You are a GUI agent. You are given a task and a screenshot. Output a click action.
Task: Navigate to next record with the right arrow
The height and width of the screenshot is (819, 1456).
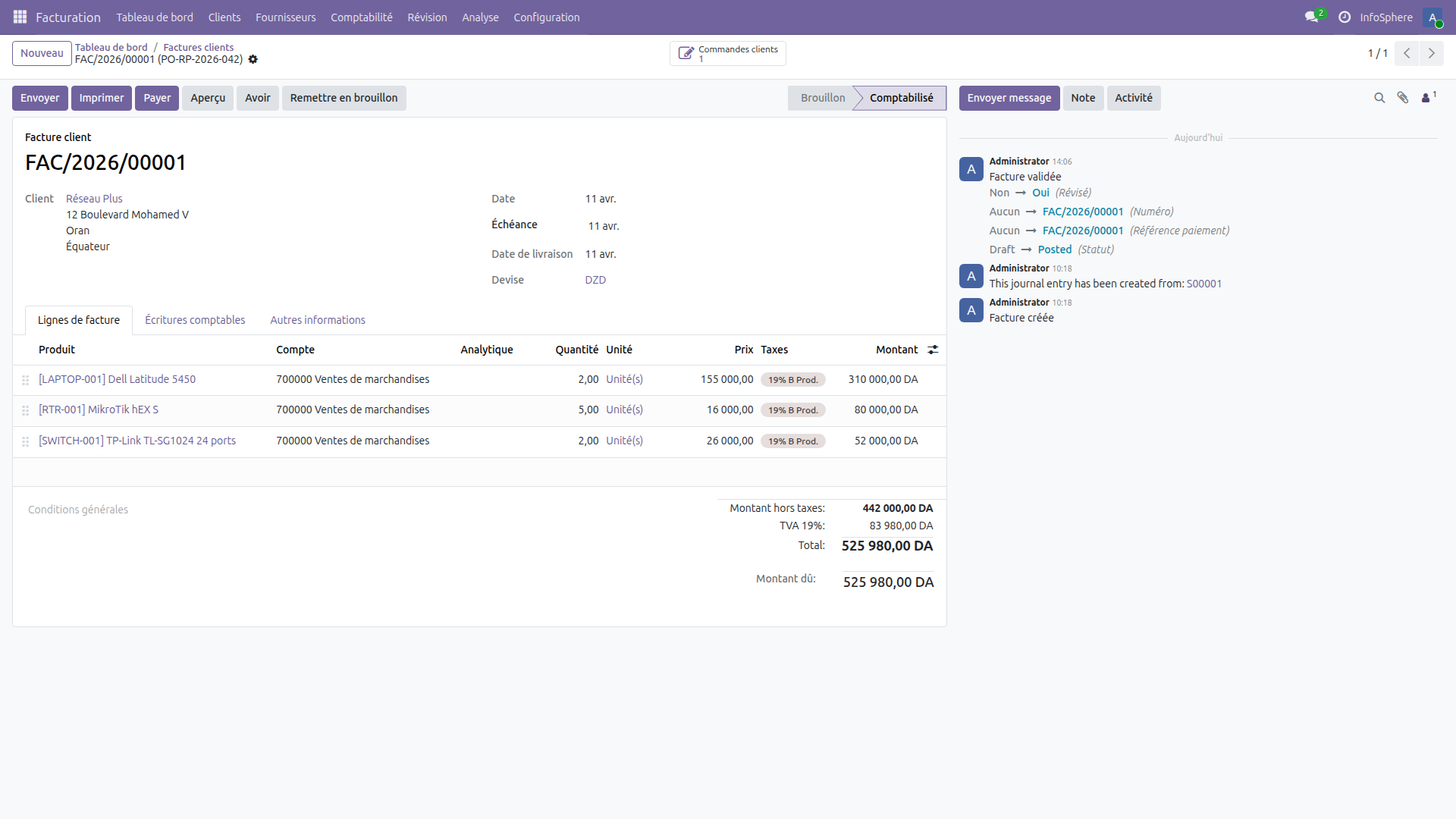(1432, 53)
